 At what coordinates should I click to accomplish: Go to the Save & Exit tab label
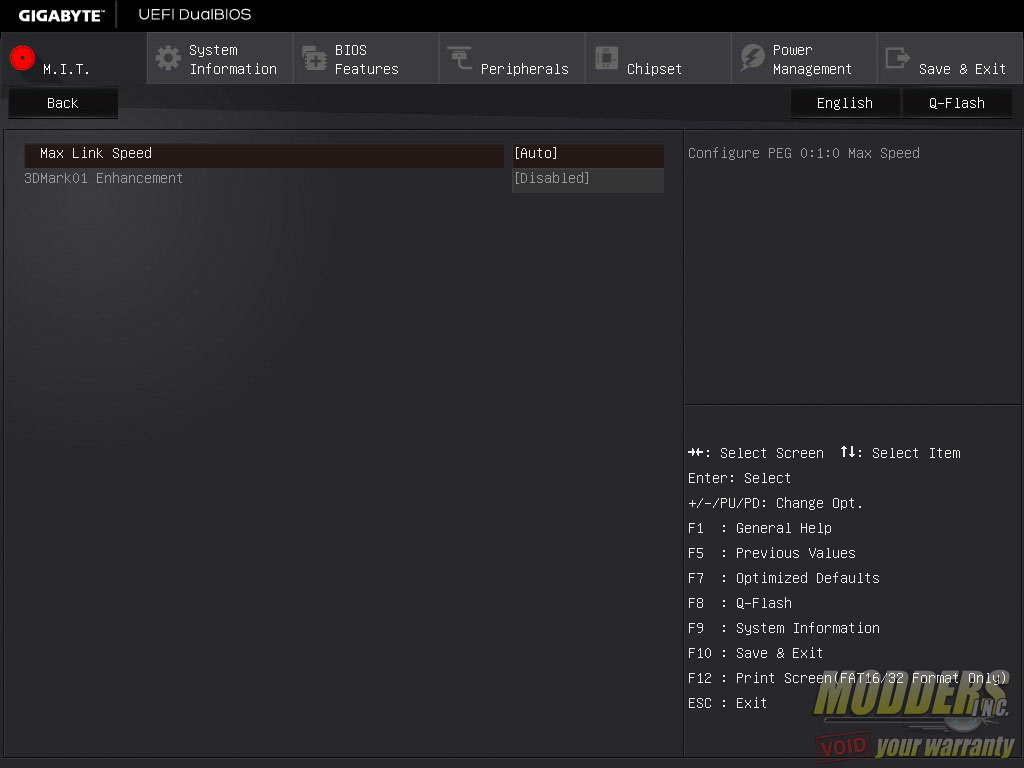pyautogui.click(x=962, y=69)
